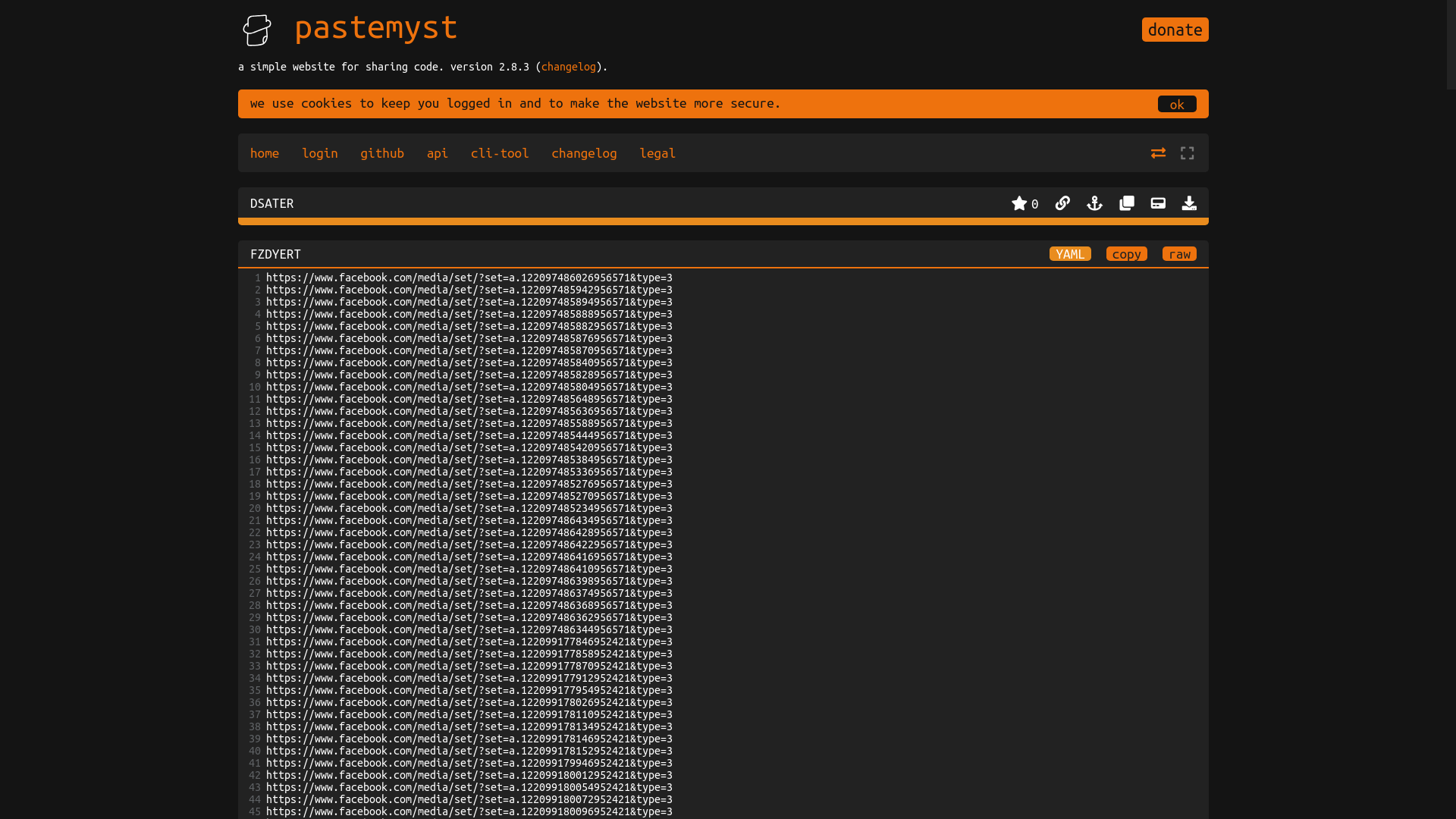
Task: Click the DSATER paste title
Action: (x=271, y=203)
